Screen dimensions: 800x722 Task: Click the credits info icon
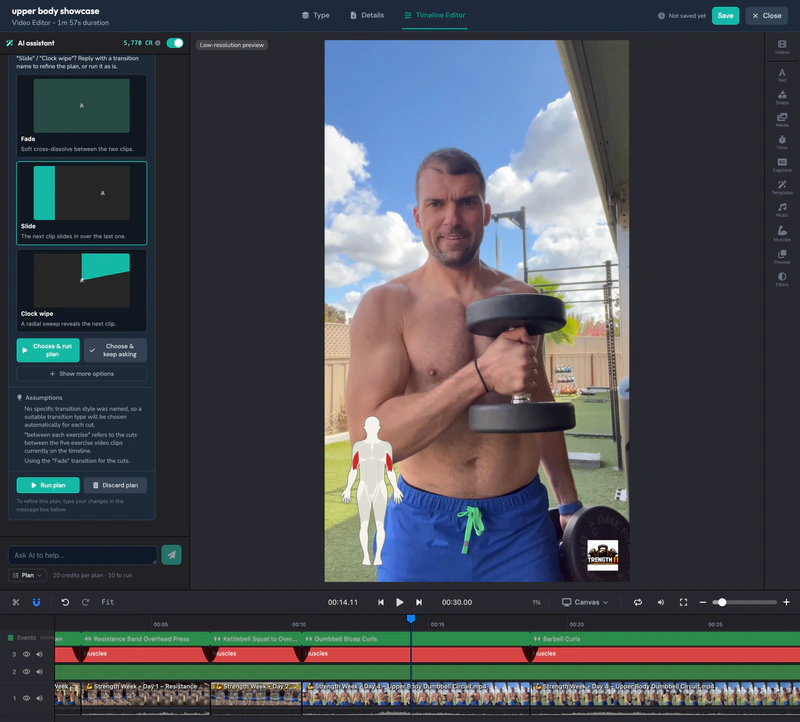click(158, 43)
